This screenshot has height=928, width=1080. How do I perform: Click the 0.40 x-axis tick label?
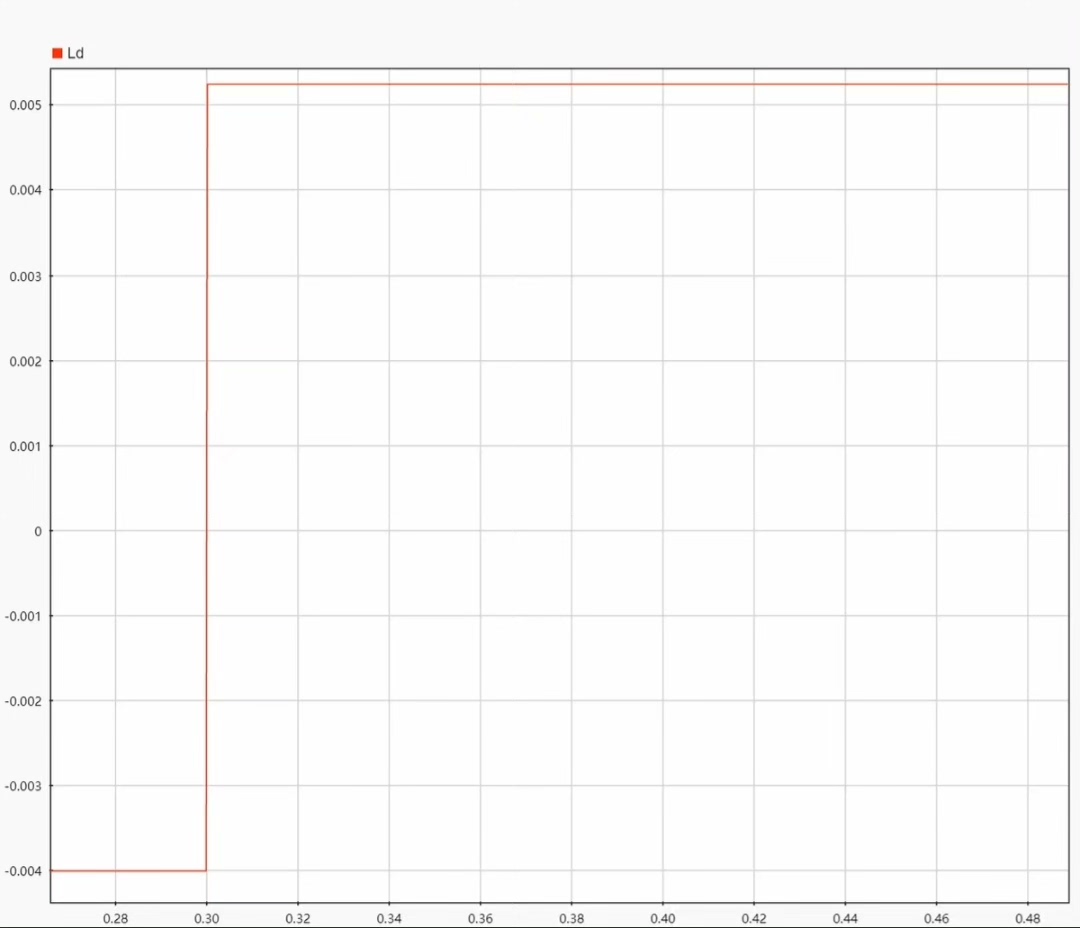pyautogui.click(x=663, y=918)
